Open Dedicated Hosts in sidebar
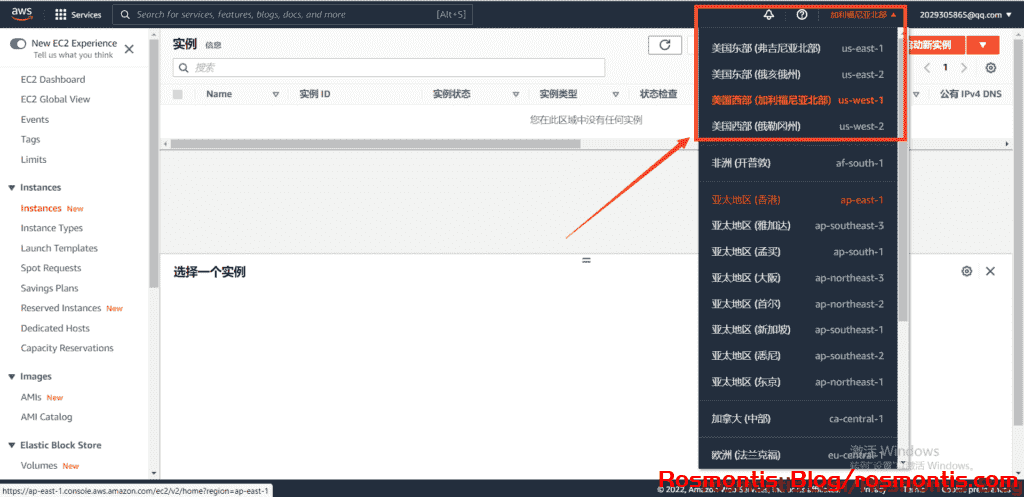The image size is (1024, 497). [55, 329]
